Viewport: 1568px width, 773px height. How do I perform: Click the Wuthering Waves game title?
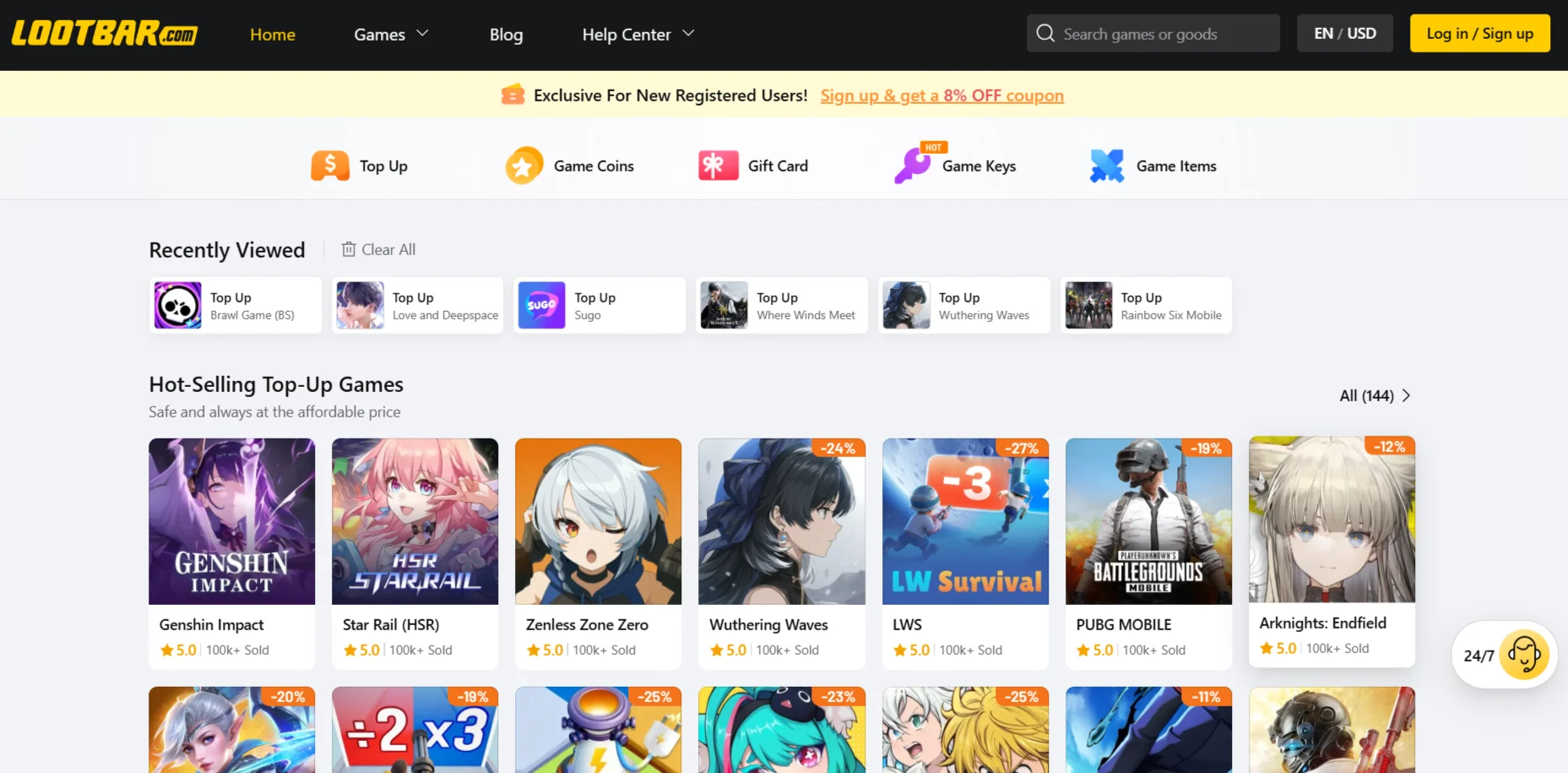768,624
